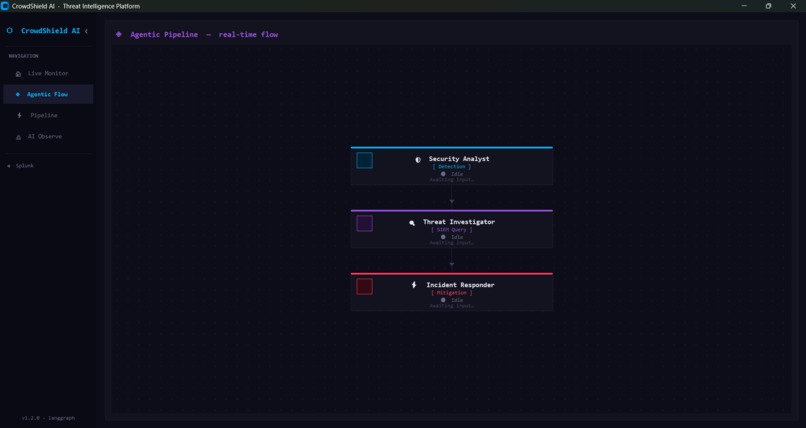Screen dimensions: 806x428
Task: Click the Incident Responder lightning icon
Action: pyautogui.click(x=414, y=285)
